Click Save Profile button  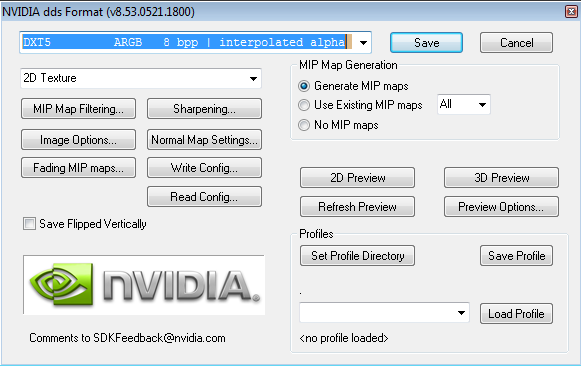tap(517, 256)
